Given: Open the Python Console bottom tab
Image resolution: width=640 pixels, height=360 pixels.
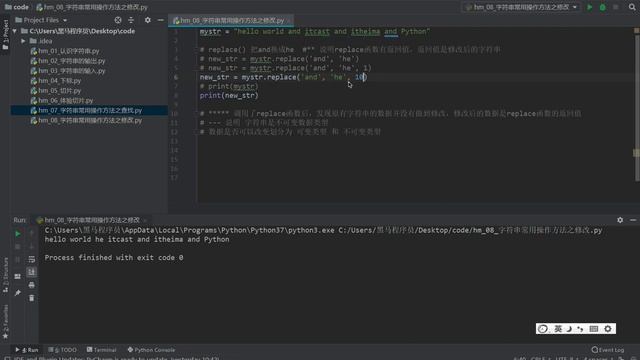Looking at the screenshot, I should pos(151,350).
